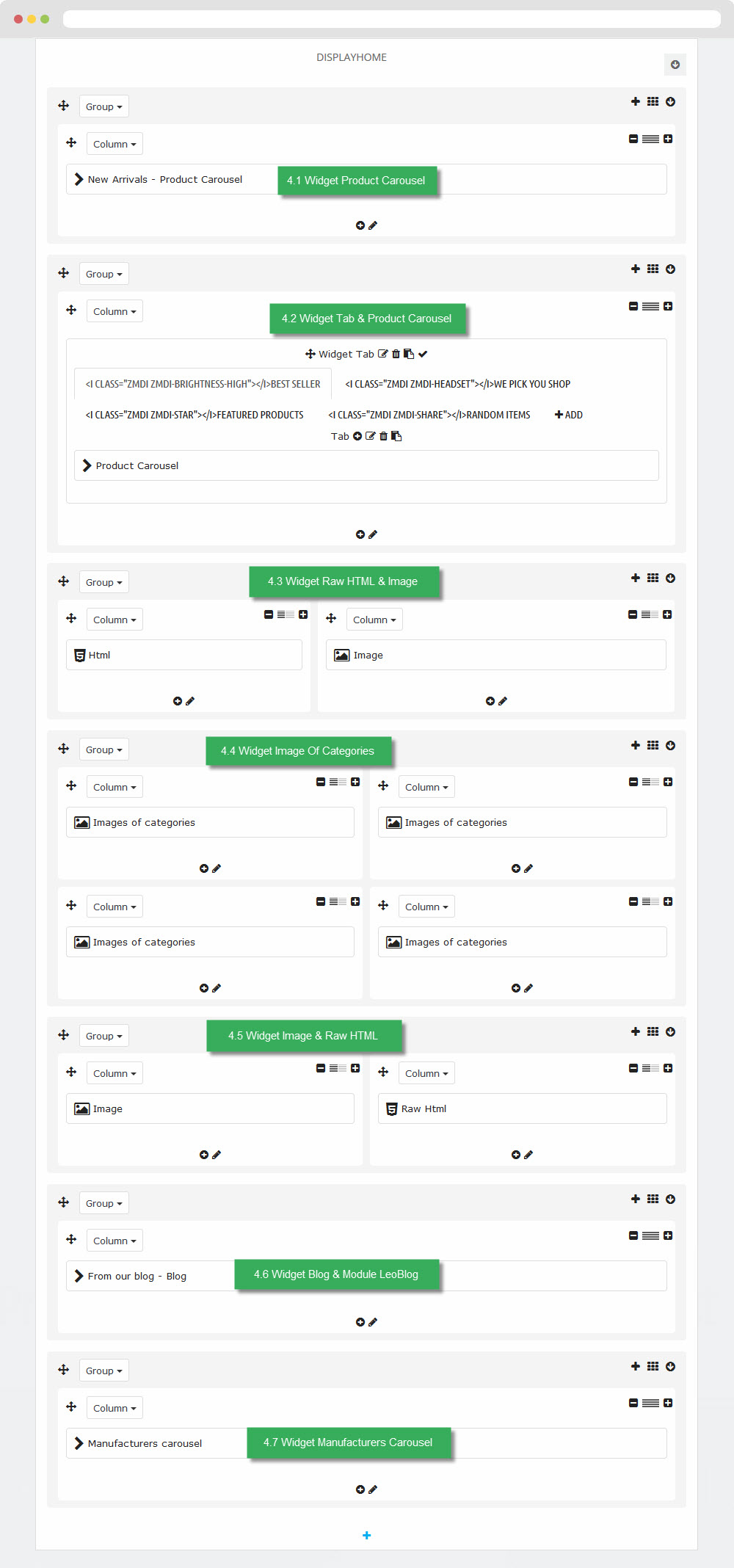Click the duplicate icon next to Widget Tab
The width and height of the screenshot is (734, 1568).
(409, 354)
